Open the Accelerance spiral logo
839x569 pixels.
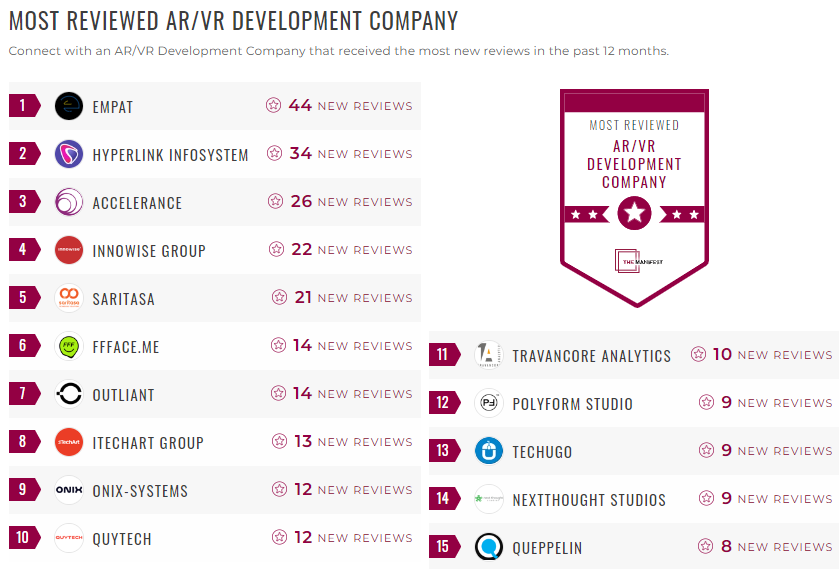(x=69, y=202)
